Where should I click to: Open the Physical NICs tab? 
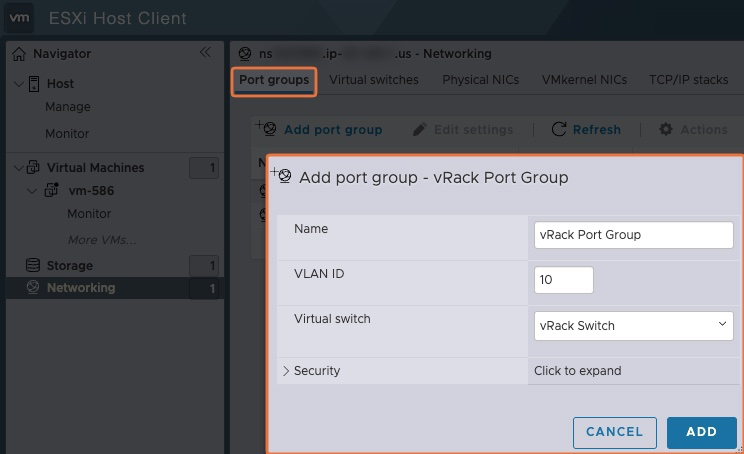point(481,80)
